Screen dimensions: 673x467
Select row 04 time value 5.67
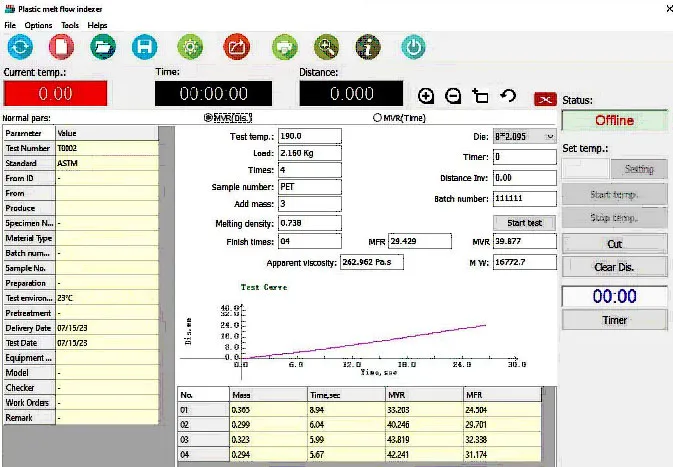pos(346,455)
